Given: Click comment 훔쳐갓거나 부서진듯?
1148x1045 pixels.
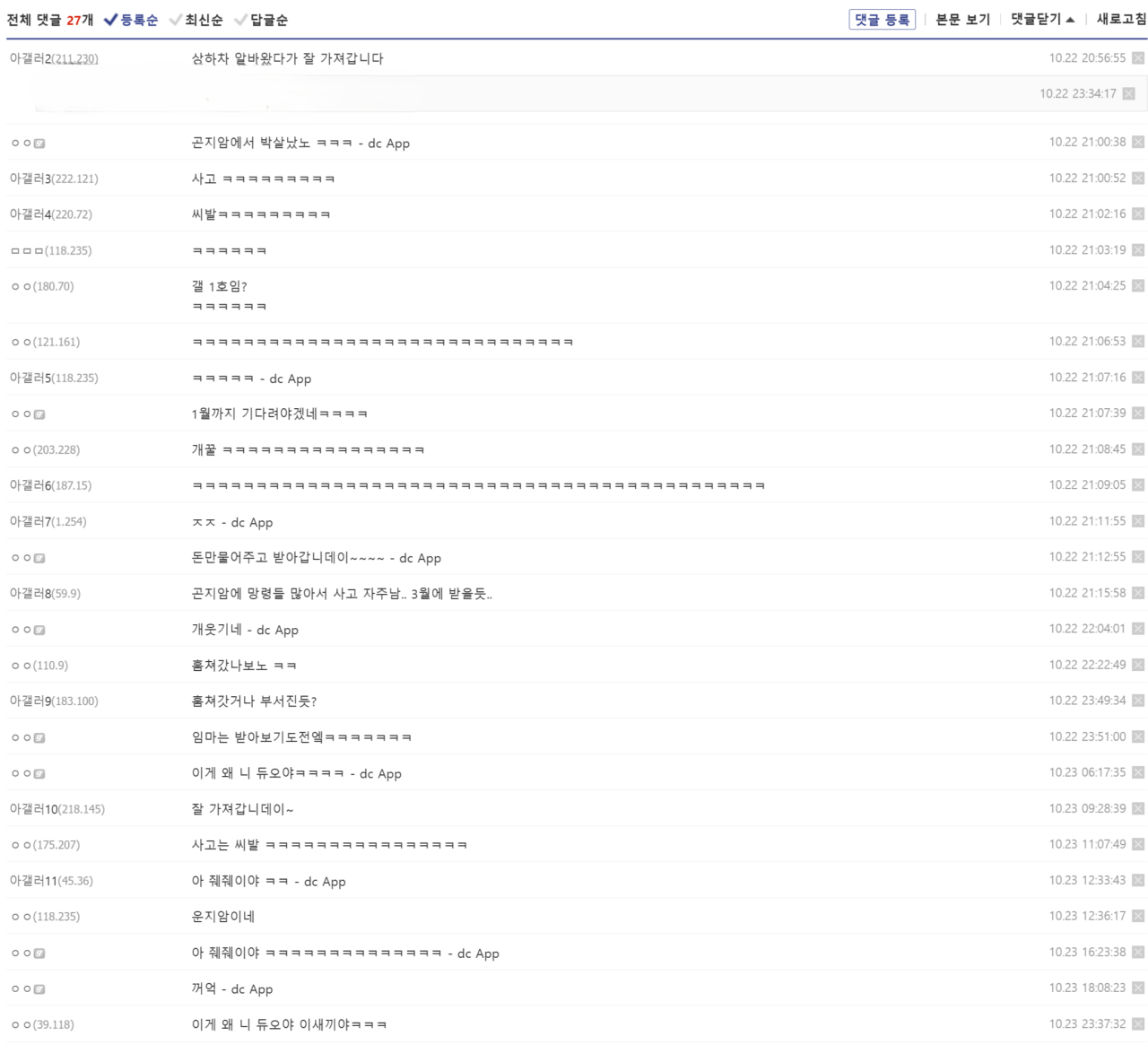Looking at the screenshot, I should (254, 701).
